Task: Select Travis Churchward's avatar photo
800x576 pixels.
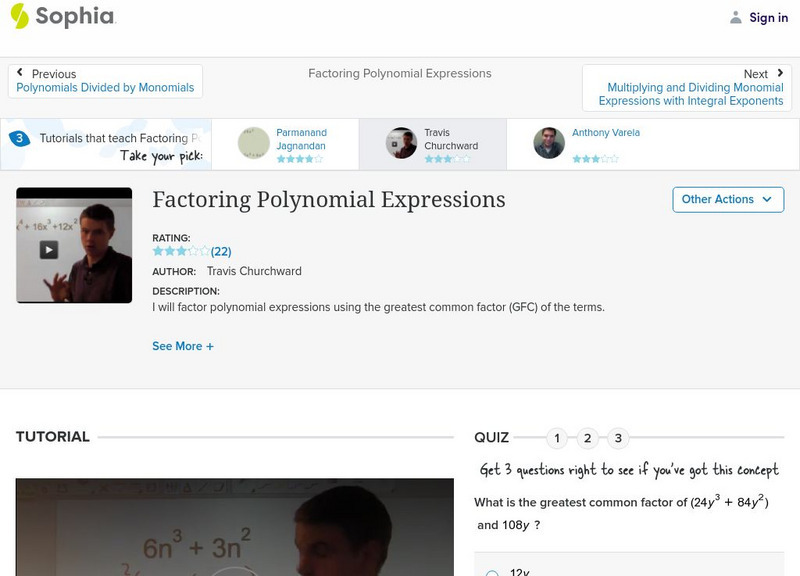Action: 401,143
